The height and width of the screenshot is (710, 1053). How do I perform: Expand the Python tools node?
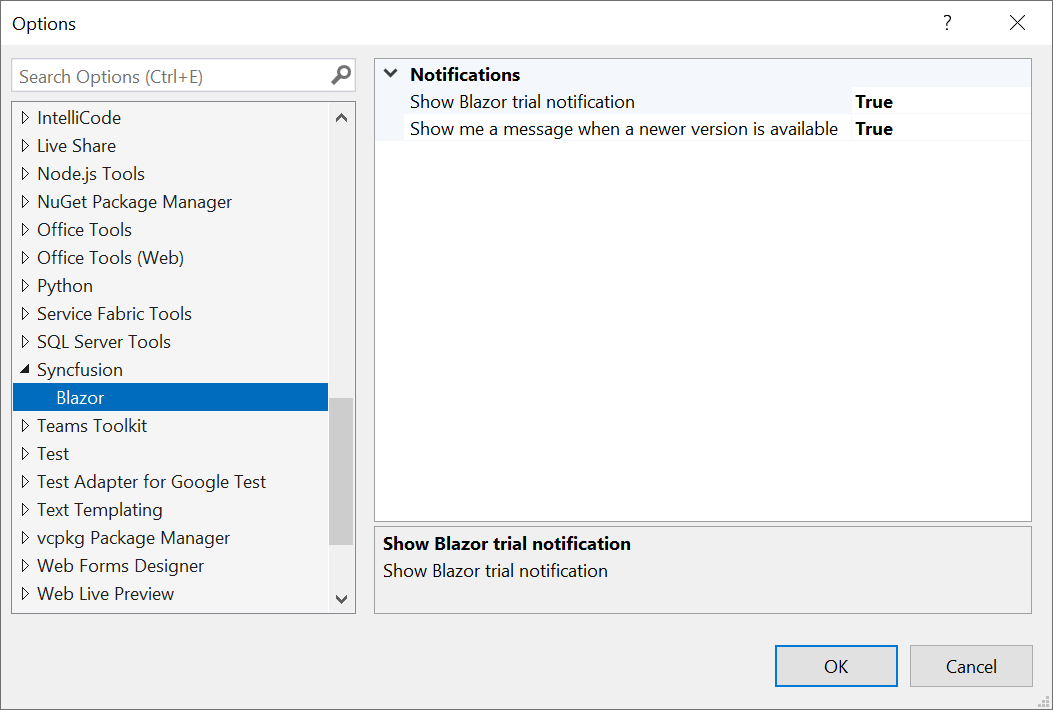[25, 285]
